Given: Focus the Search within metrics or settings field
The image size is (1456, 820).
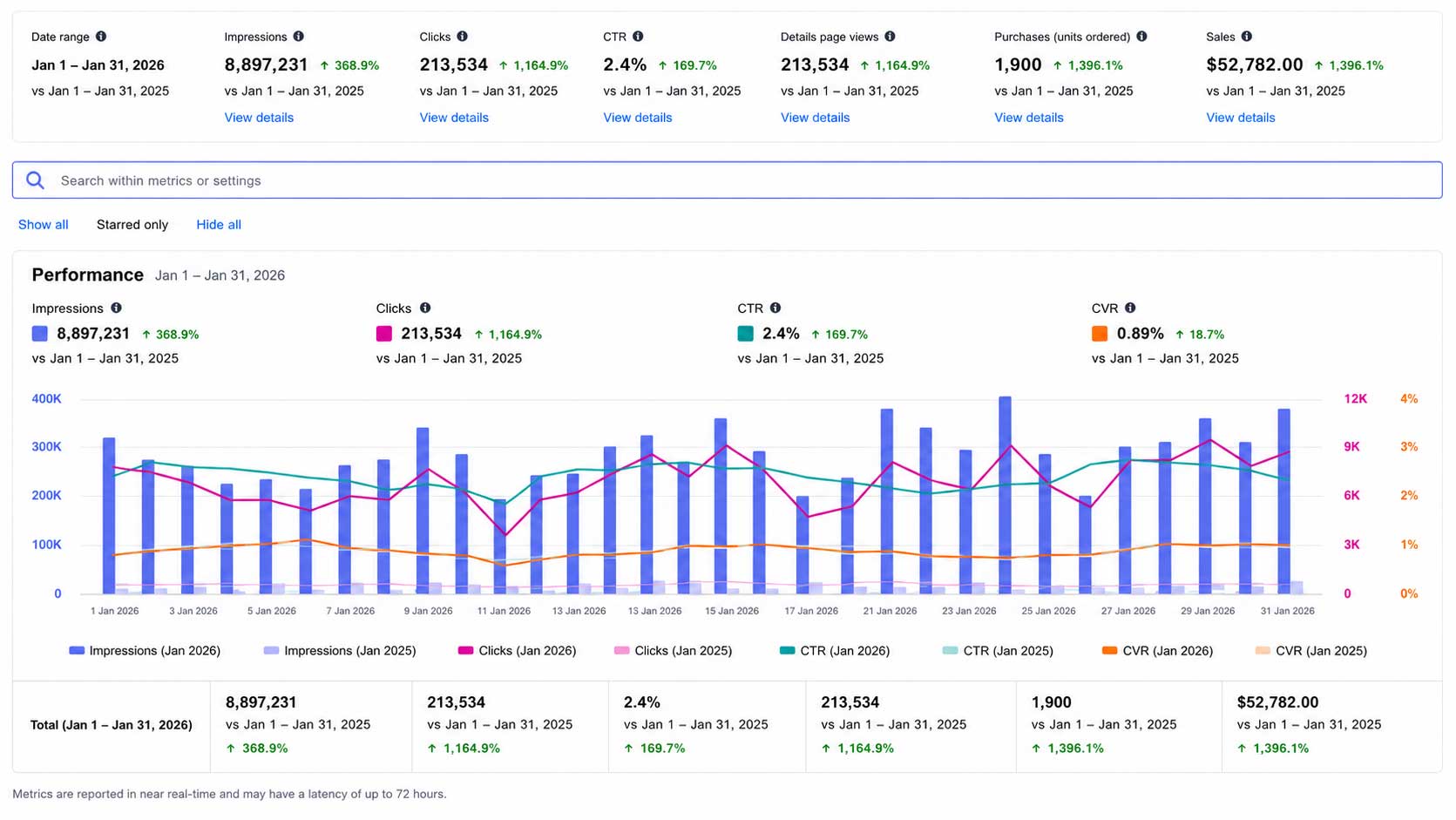Looking at the screenshot, I should pos(727,180).
